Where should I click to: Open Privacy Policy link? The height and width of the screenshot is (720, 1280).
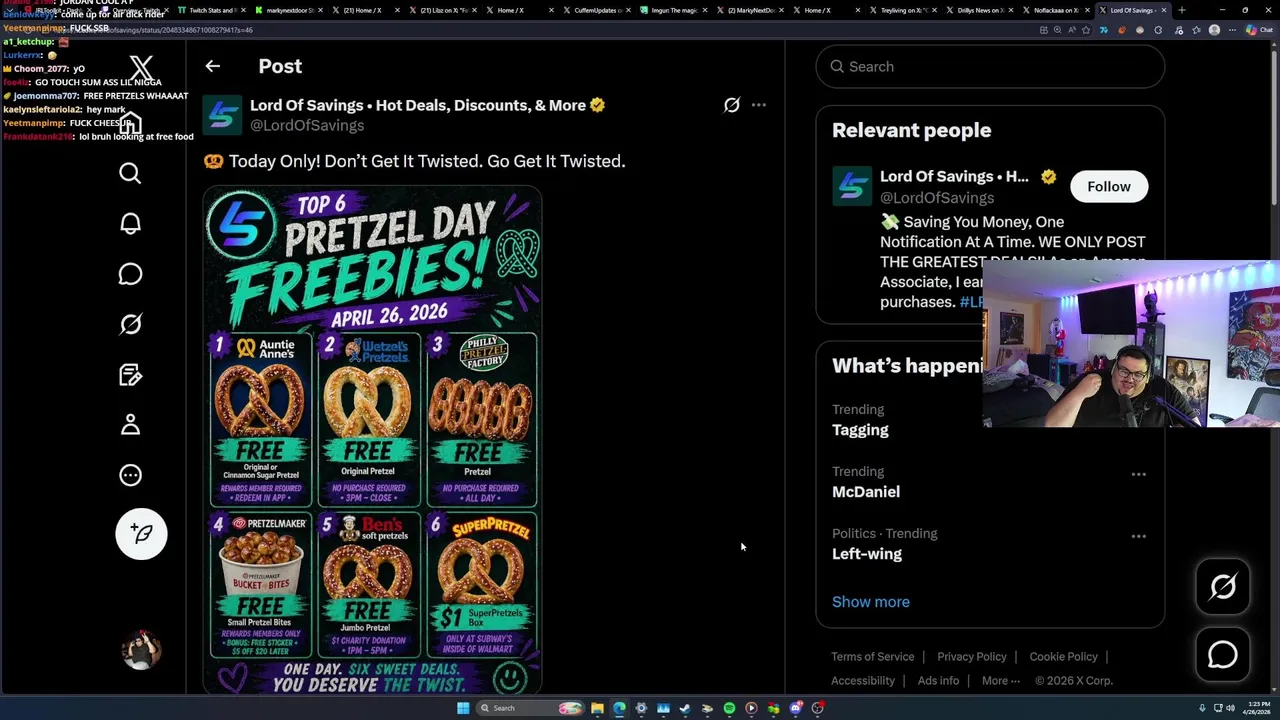[972, 657]
